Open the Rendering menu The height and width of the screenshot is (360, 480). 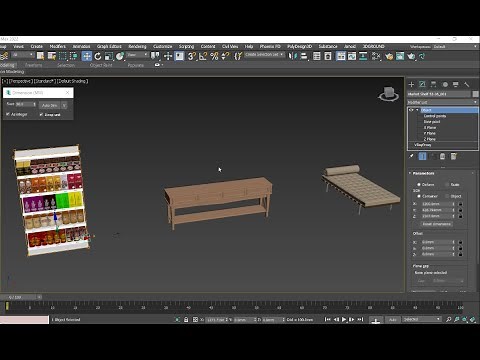coord(137,46)
